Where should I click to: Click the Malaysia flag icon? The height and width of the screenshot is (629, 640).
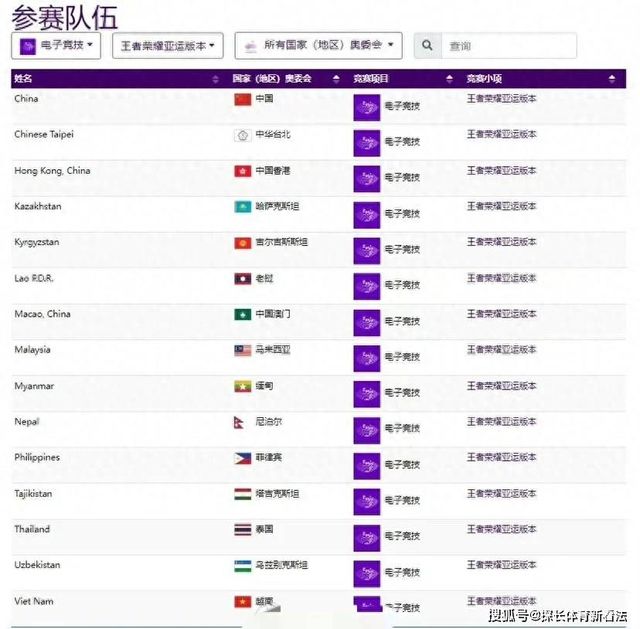tap(242, 350)
